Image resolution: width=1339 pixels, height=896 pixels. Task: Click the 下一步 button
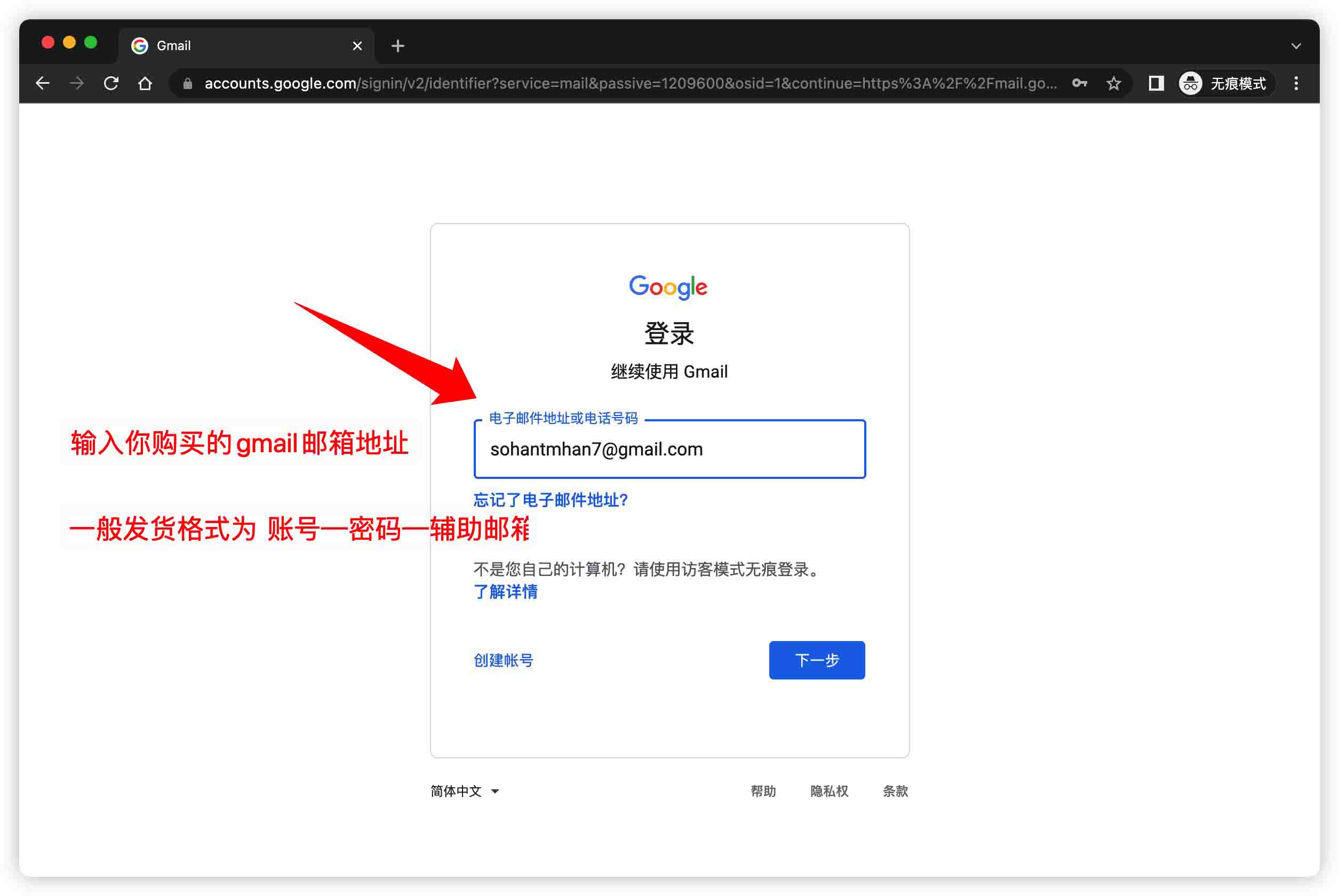[x=817, y=660]
